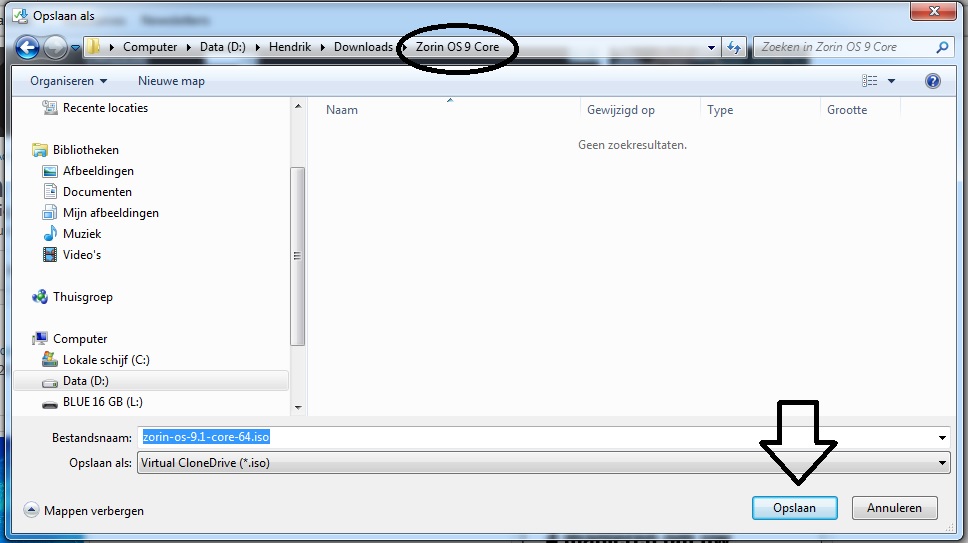Change the view with the view icon
968x543 pixels.
point(869,81)
